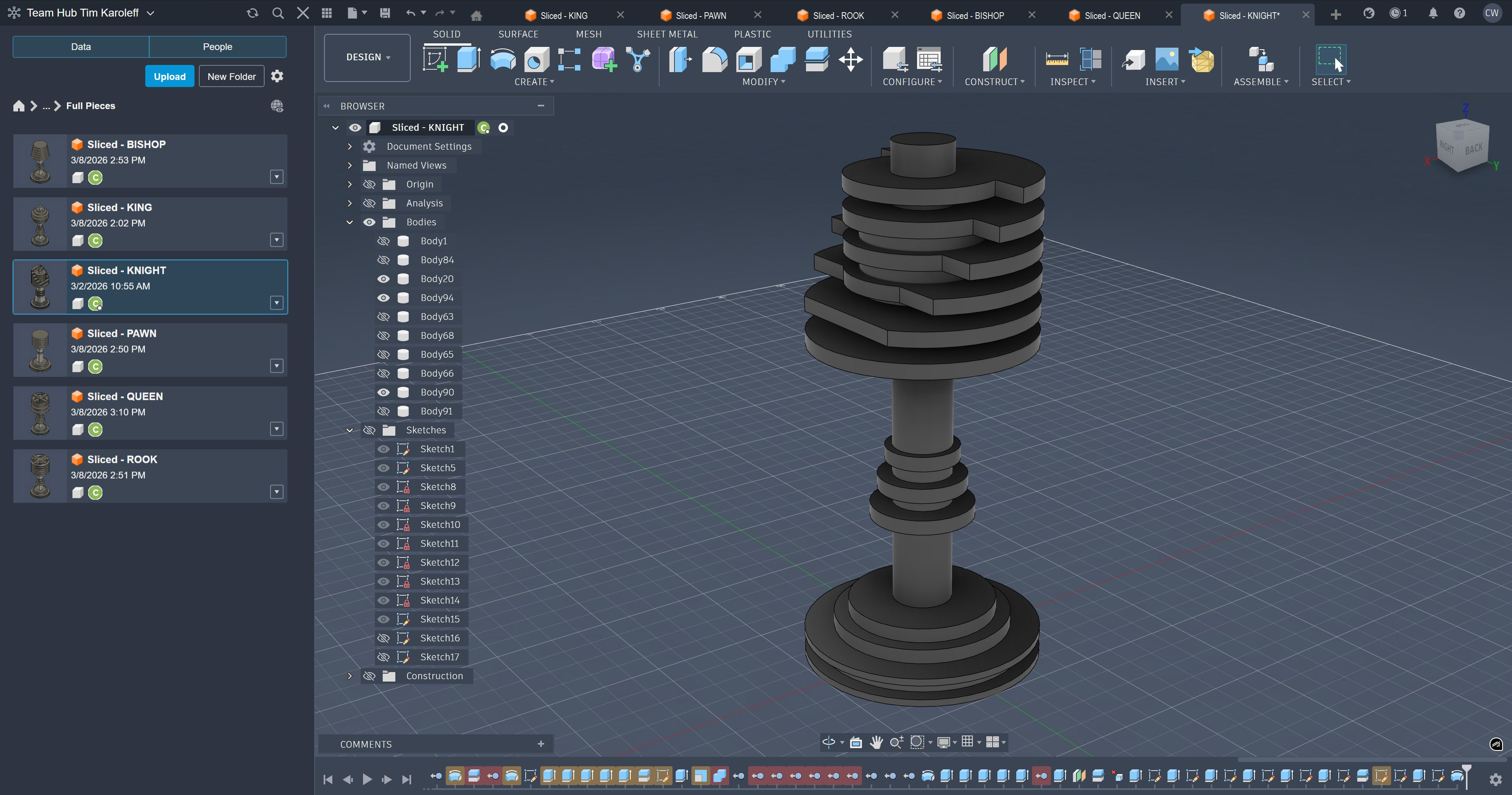
Task: Expand the Construction folder
Action: pyautogui.click(x=350, y=676)
